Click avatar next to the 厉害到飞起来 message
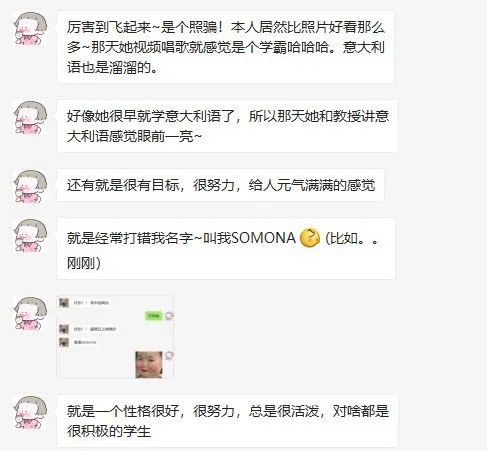The height and width of the screenshot is (451, 487). point(30,28)
